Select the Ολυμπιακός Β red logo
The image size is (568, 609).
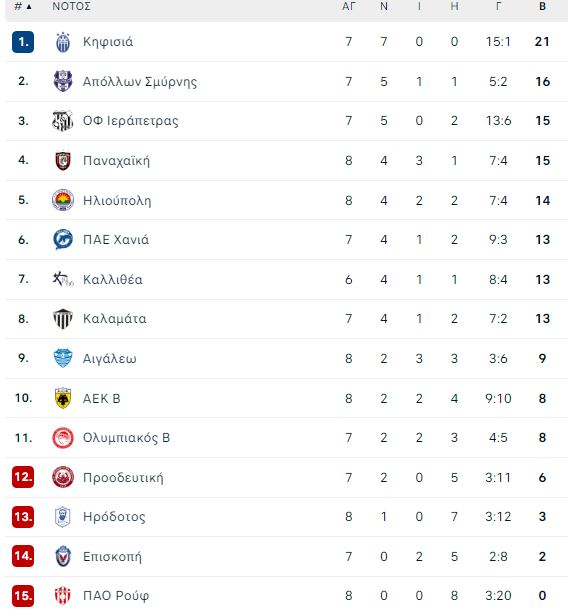coord(63,438)
